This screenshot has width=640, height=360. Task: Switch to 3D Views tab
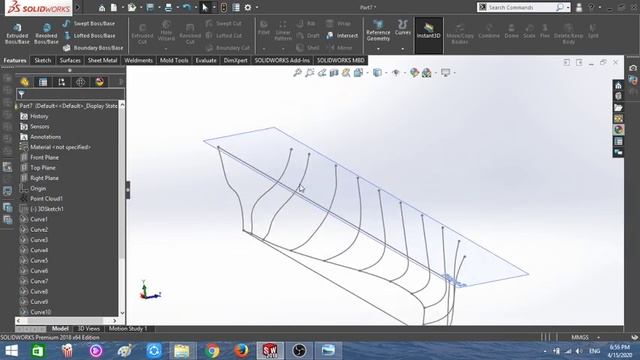[89, 329]
